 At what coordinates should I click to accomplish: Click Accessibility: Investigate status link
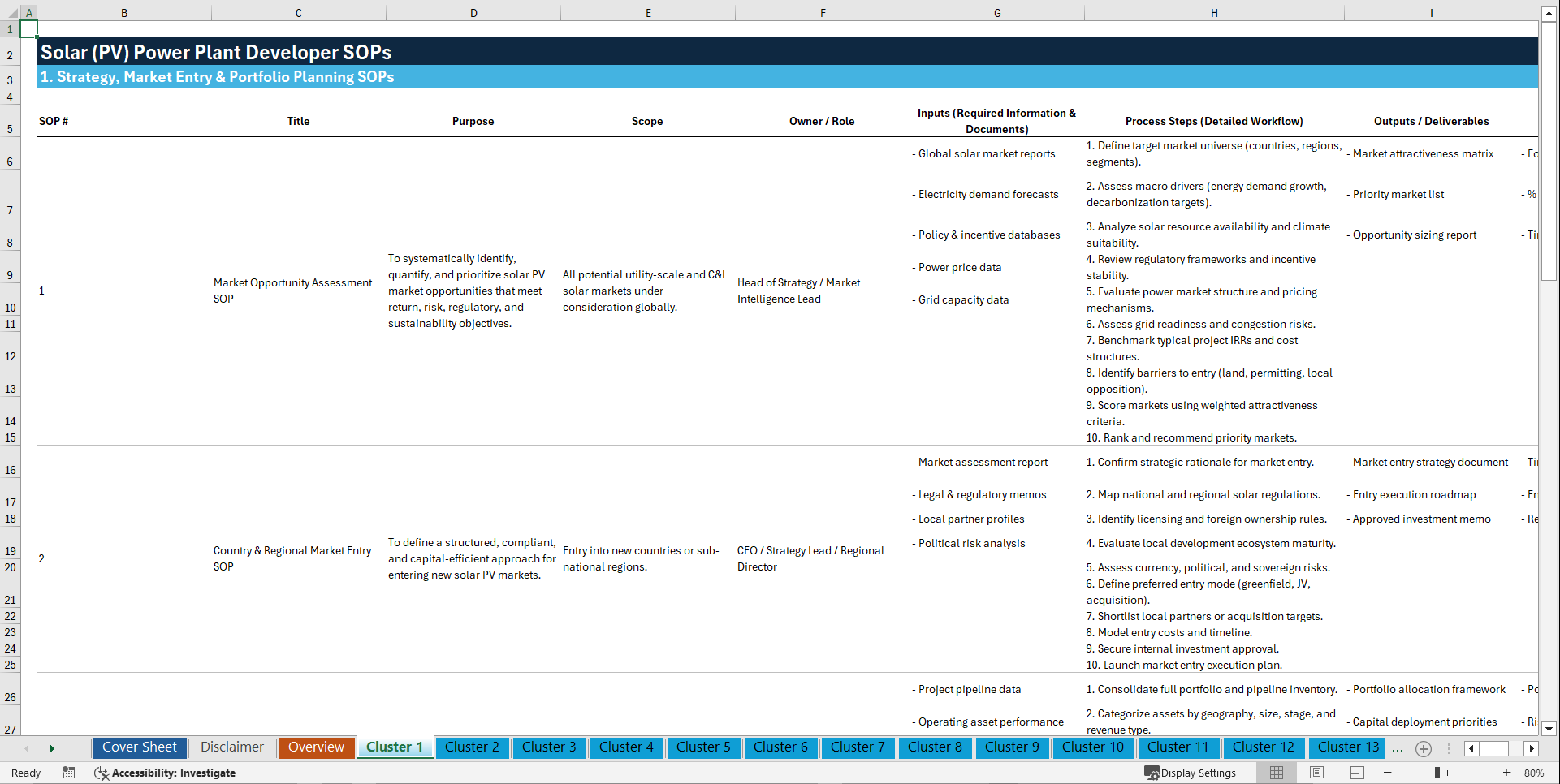174,773
